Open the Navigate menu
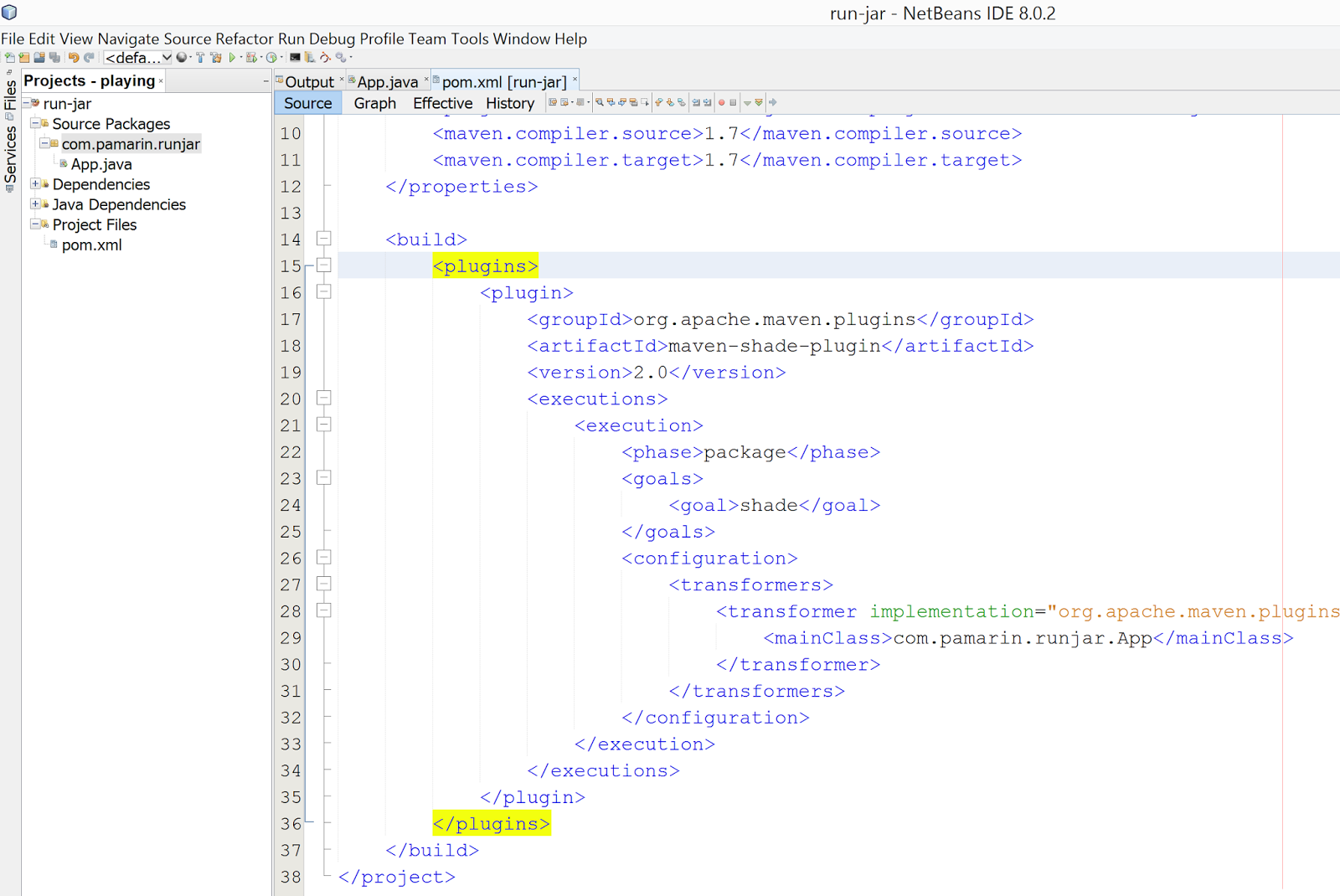The width and height of the screenshot is (1340, 896). point(128,39)
